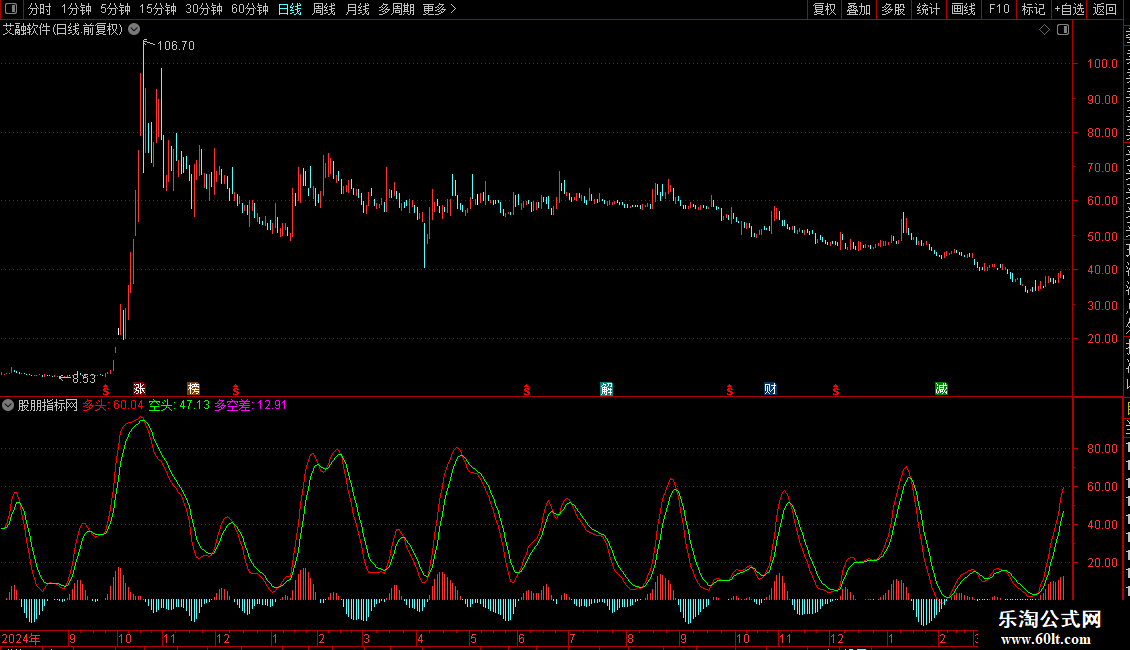The height and width of the screenshot is (650, 1130).
Task: Select the 30分钟 period tab
Action: pos(203,9)
